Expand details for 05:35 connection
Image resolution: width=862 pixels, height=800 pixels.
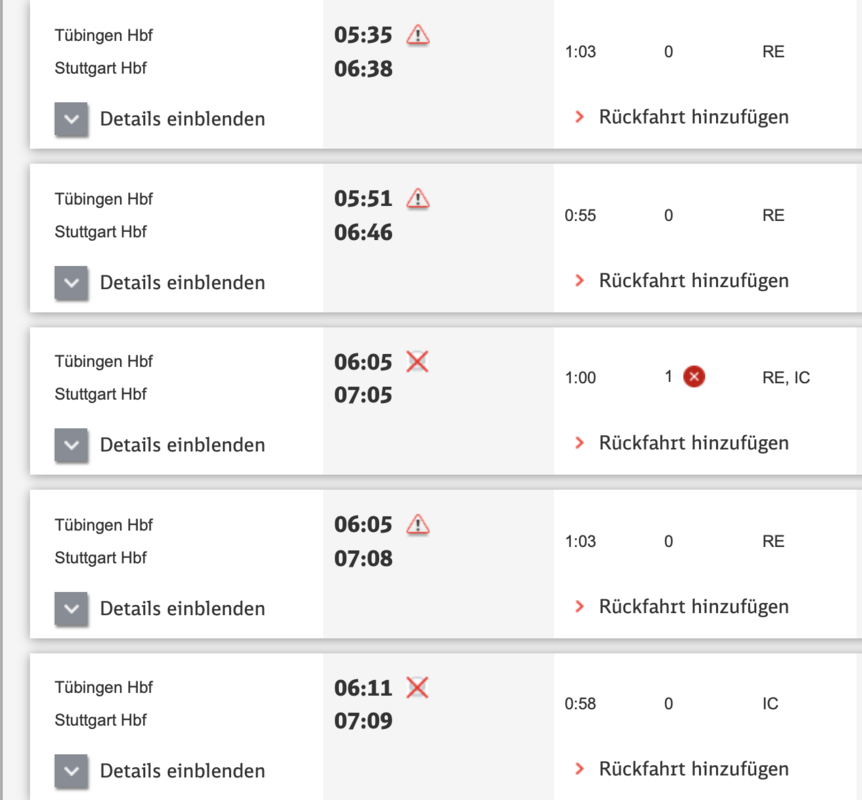(71, 119)
